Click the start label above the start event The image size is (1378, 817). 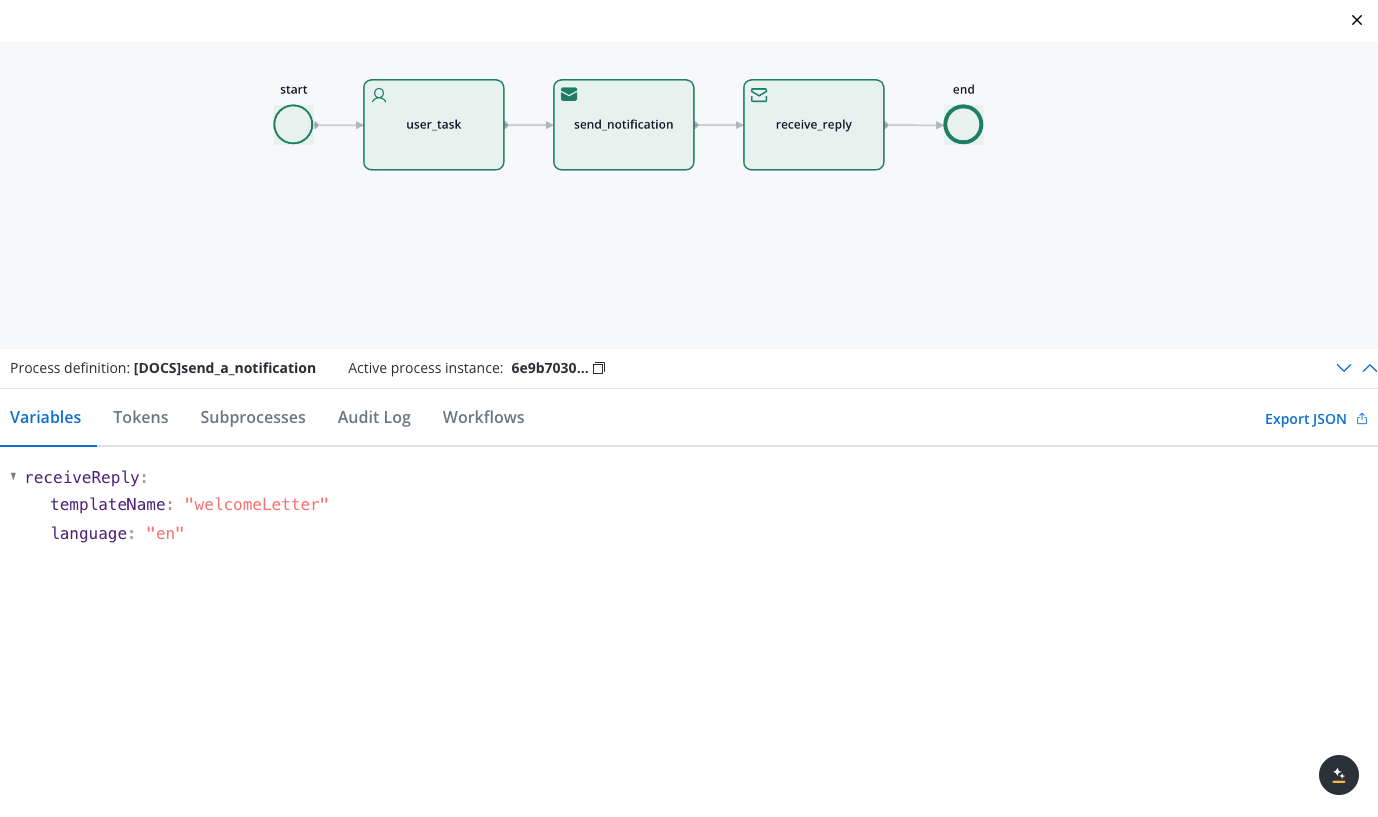click(294, 89)
